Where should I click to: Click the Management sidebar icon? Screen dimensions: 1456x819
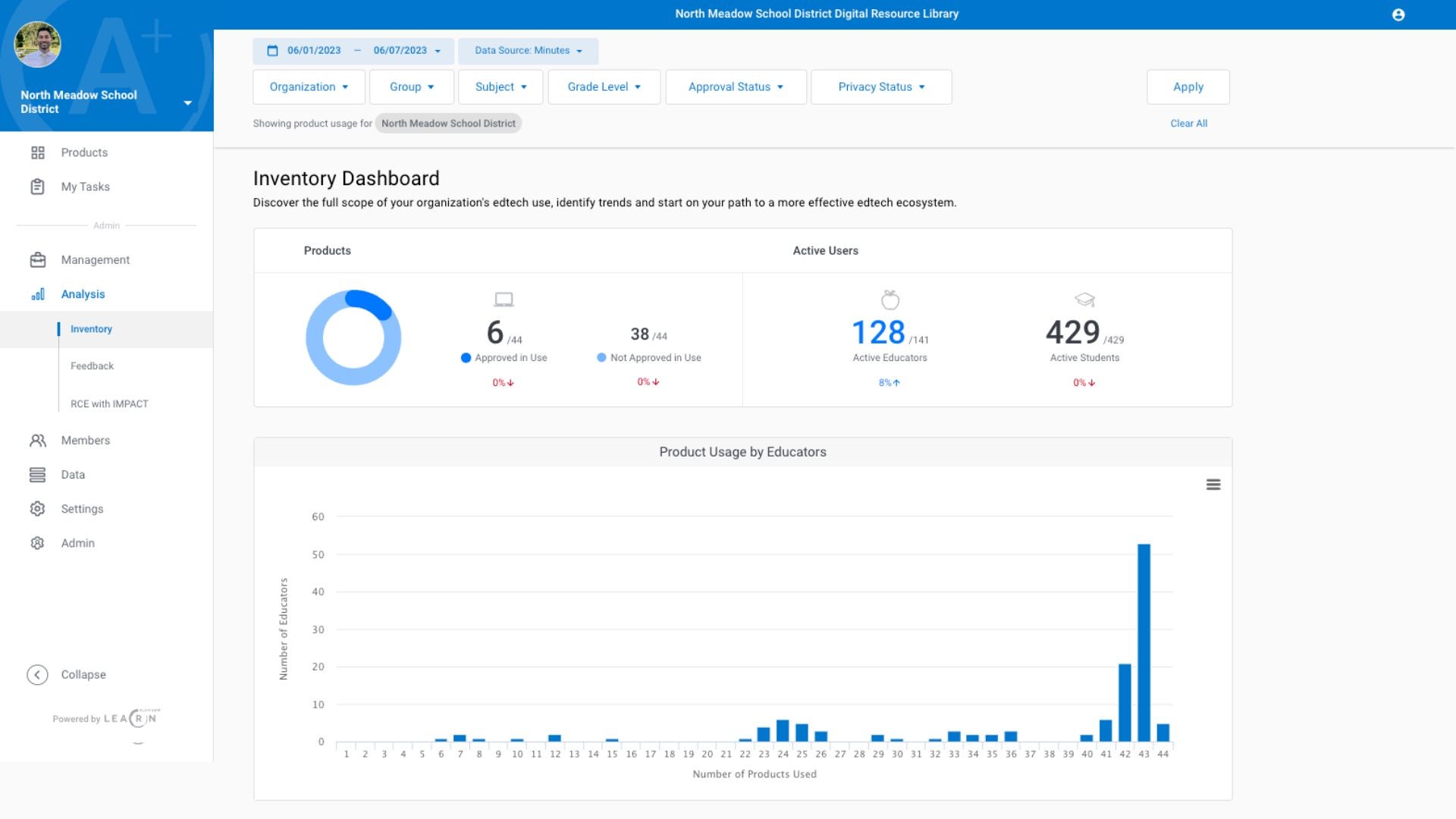37,260
